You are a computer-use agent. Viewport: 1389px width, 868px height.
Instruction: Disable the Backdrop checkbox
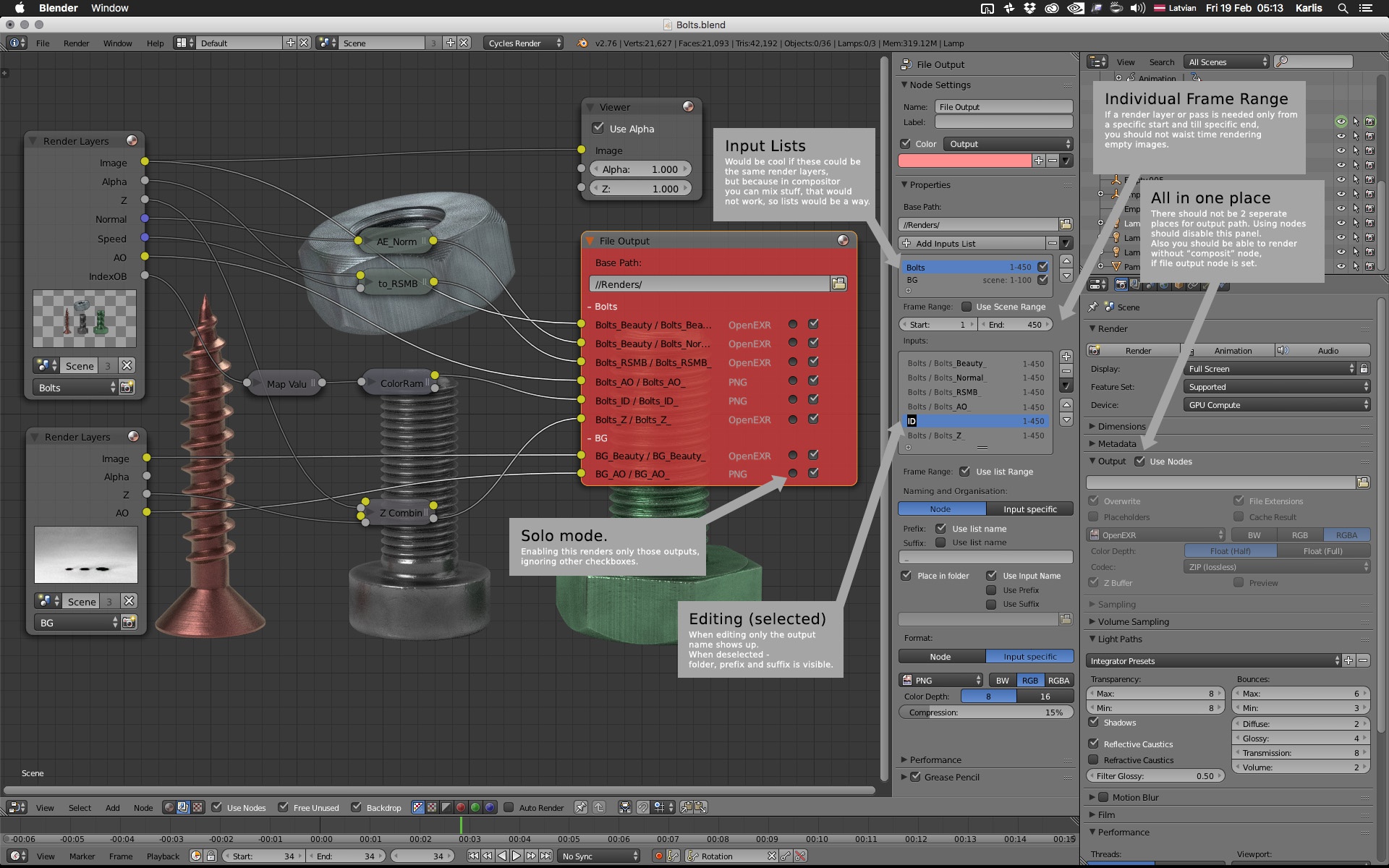click(x=356, y=807)
